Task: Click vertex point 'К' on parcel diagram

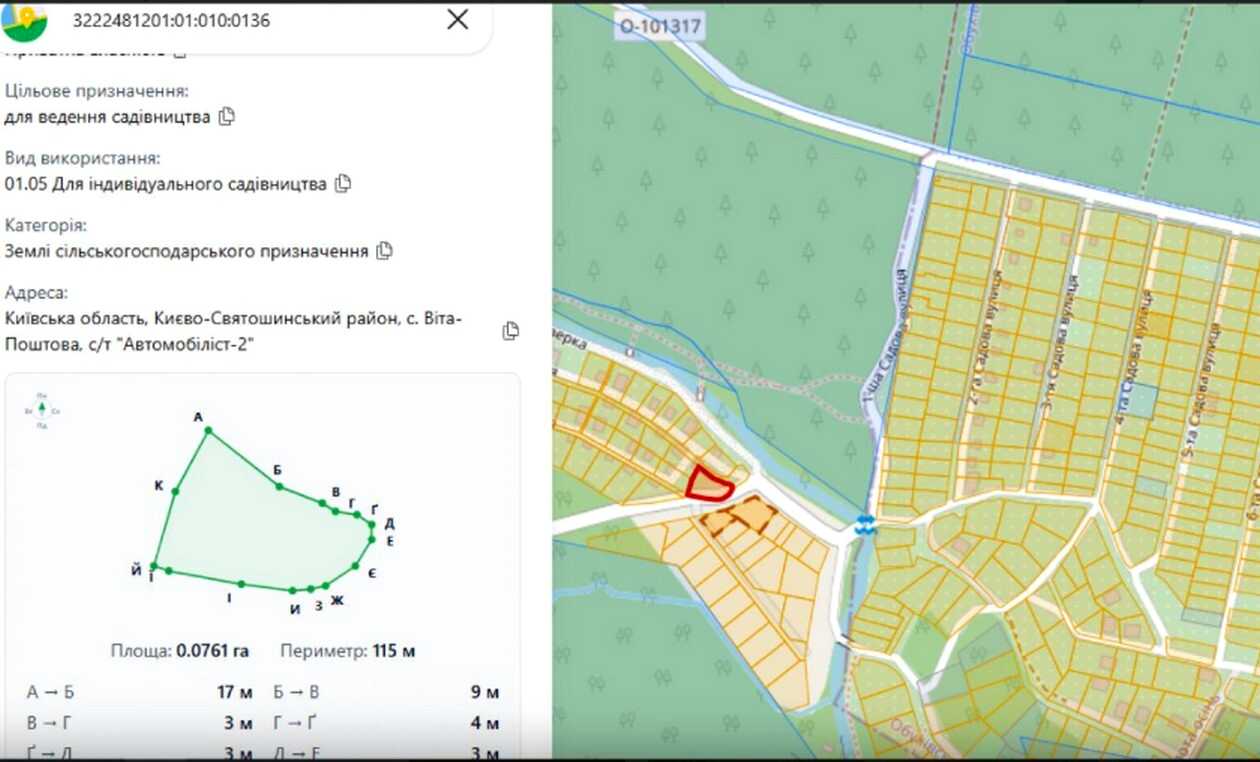Action: coord(175,491)
